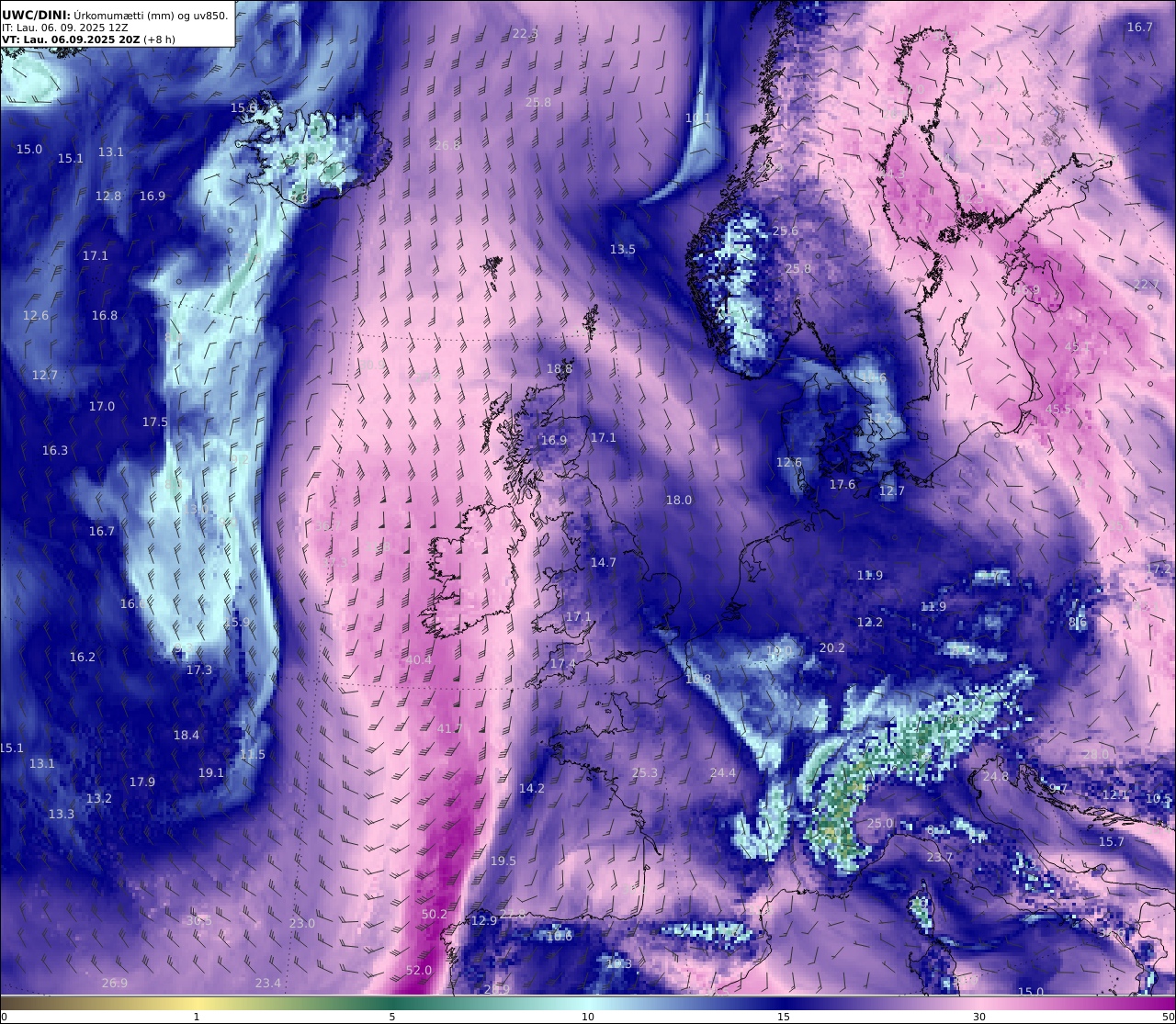Click the map value 17.4
This screenshot has height=1024, width=1176.
pyautogui.click(x=563, y=664)
